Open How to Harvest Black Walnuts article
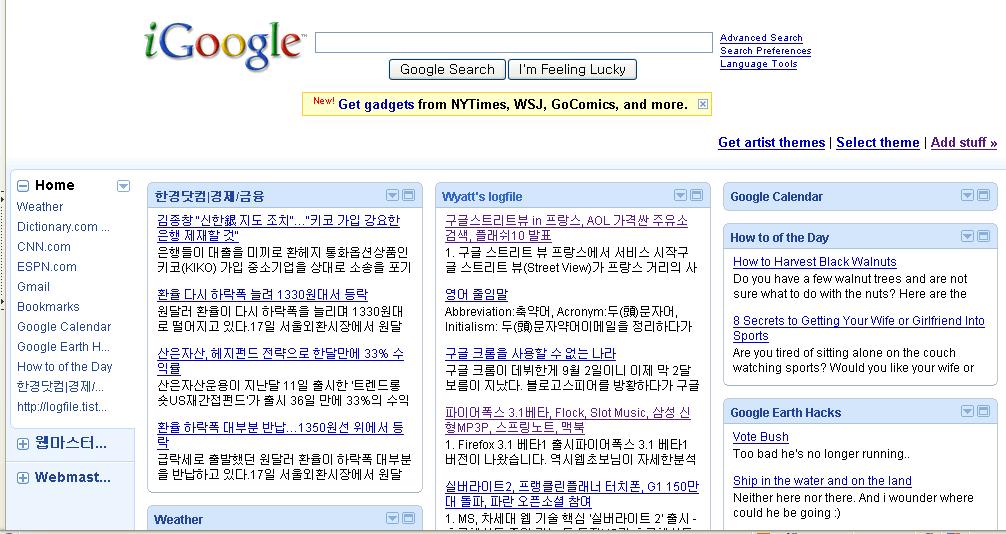1006x534 pixels. [x=815, y=262]
